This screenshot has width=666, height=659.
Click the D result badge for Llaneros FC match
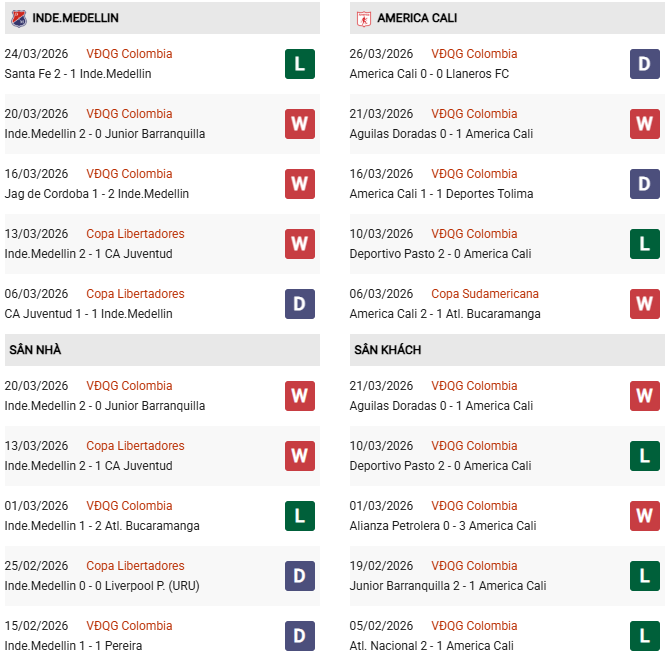(645, 64)
